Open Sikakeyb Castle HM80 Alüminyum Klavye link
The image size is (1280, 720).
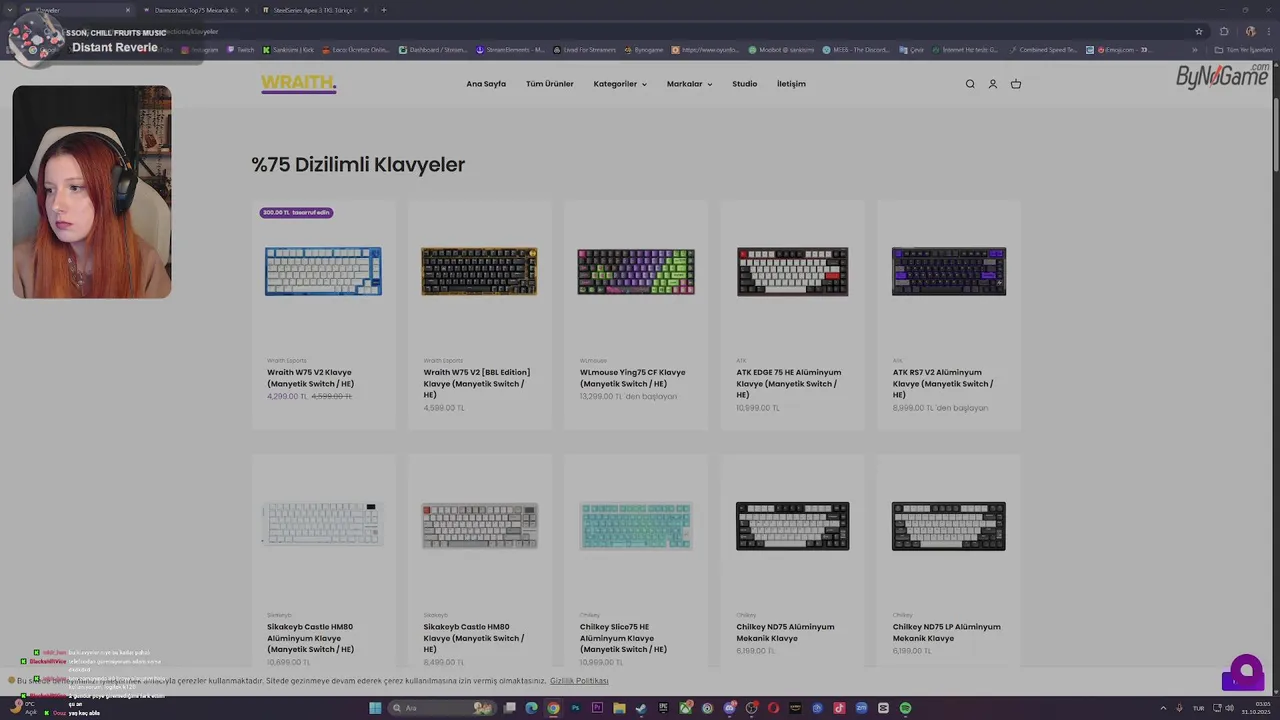[x=311, y=638]
